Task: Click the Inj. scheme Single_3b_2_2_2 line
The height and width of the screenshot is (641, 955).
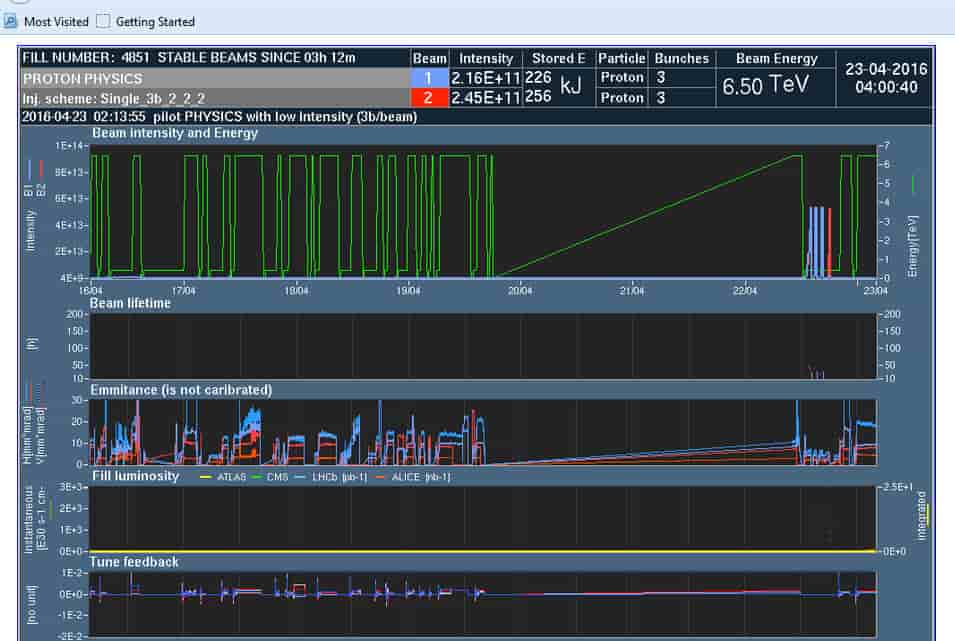Action: coord(216,98)
